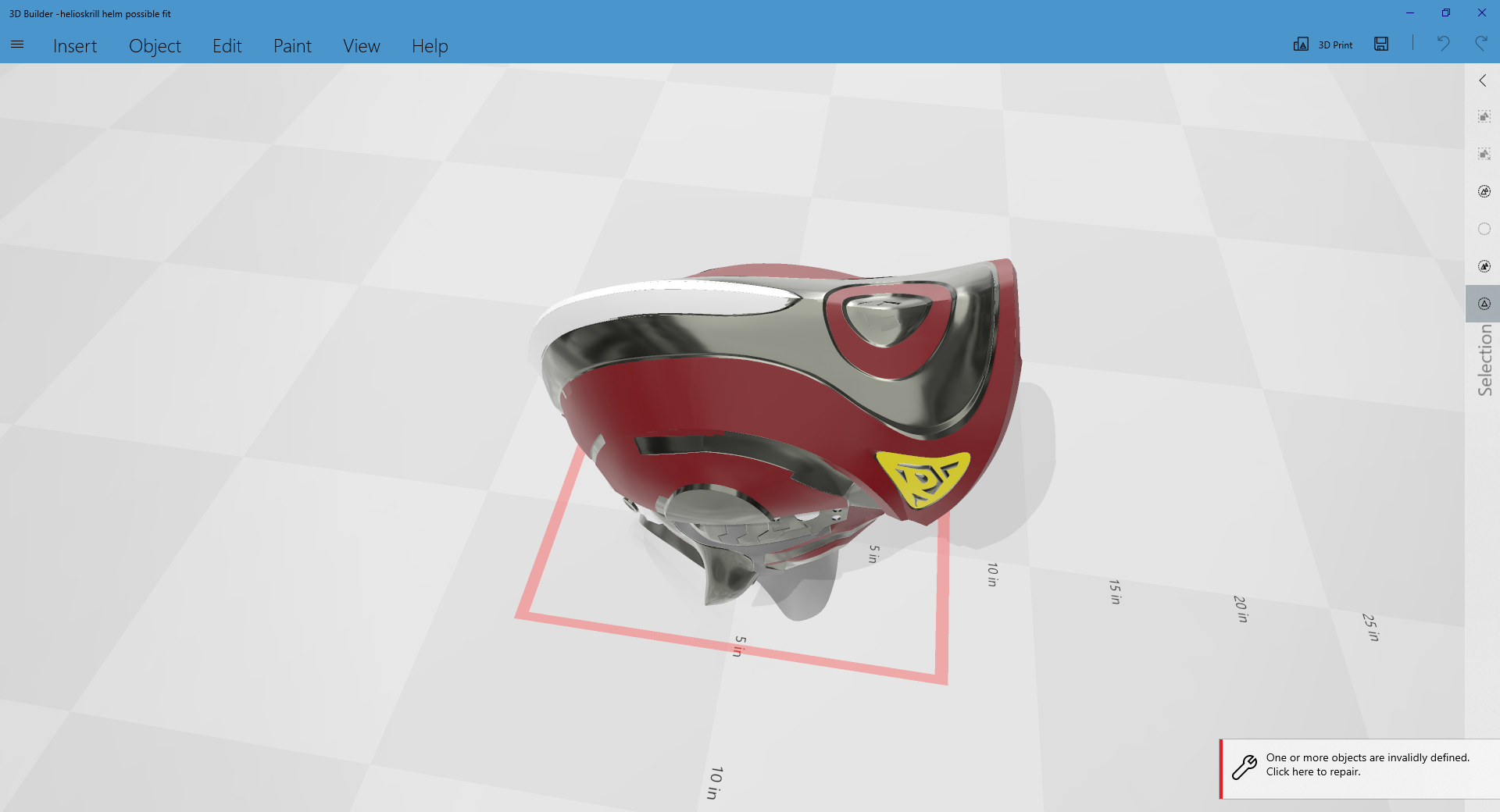
Task: Click the empty dotted-circle Select none icon
Action: pyautogui.click(x=1484, y=229)
